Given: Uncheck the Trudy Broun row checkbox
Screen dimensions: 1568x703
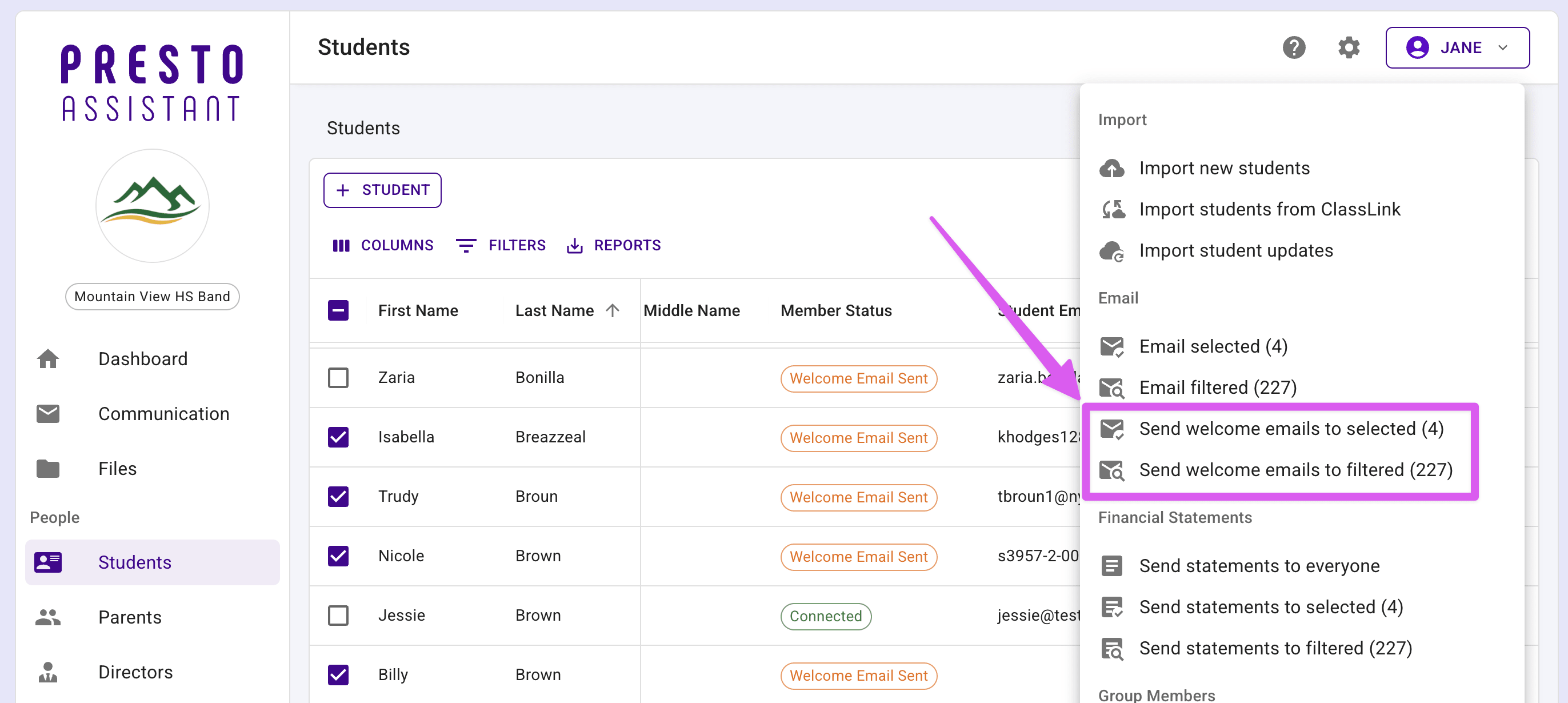Looking at the screenshot, I should [338, 497].
